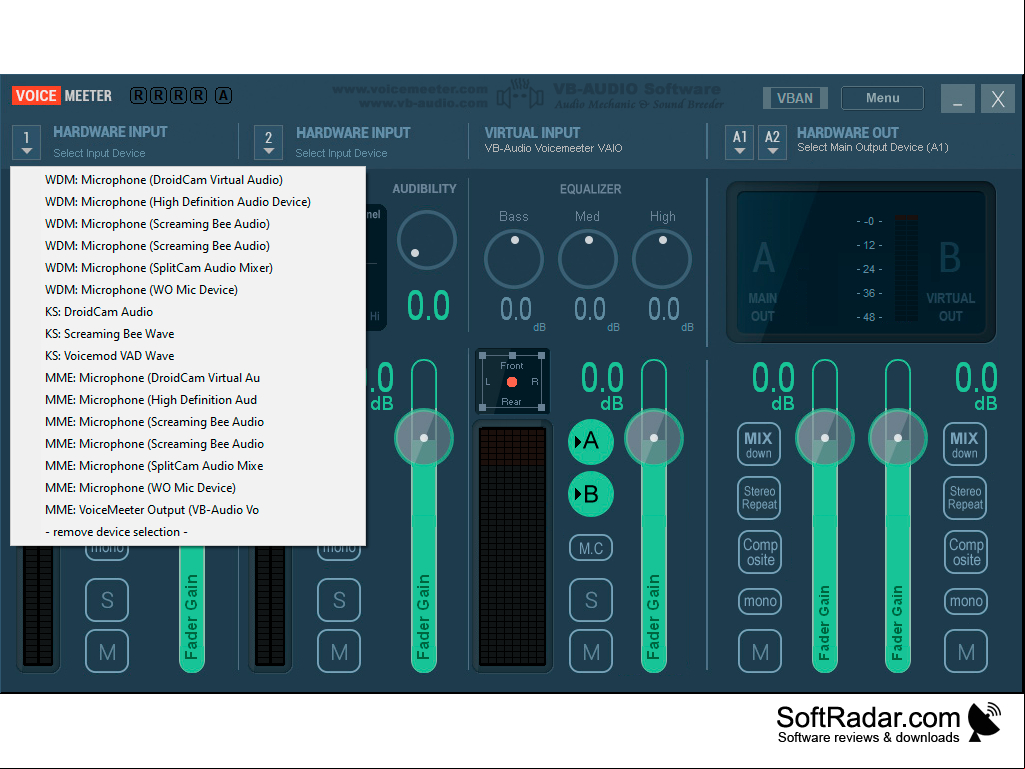Expand the A1 output device dropdown
This screenshot has height=769, width=1025.
(x=739, y=142)
